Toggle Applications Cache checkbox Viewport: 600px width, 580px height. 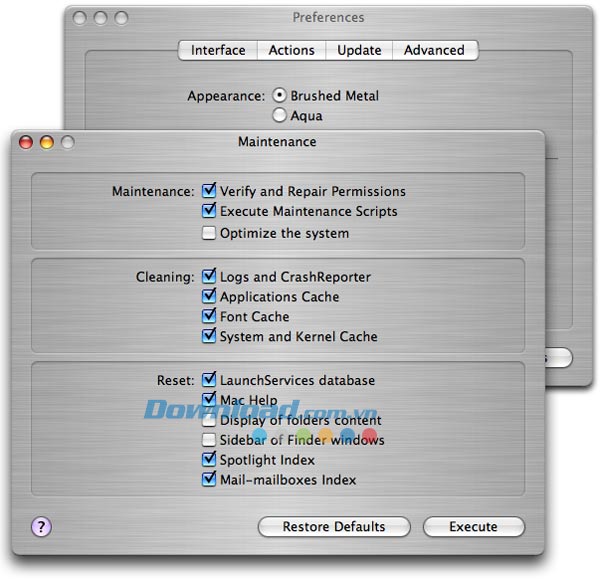[x=209, y=297]
